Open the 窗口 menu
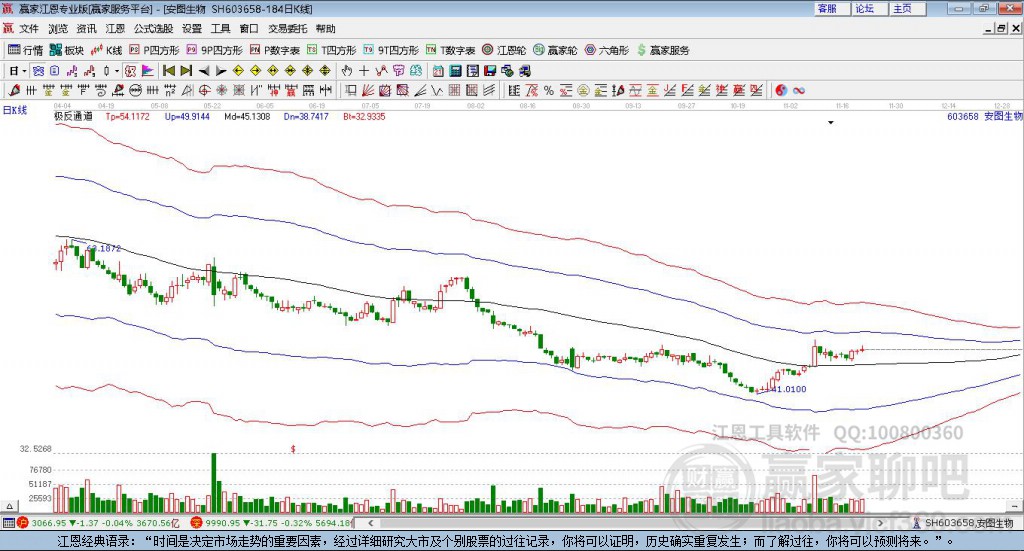This screenshot has width=1024, height=551. tap(249, 29)
